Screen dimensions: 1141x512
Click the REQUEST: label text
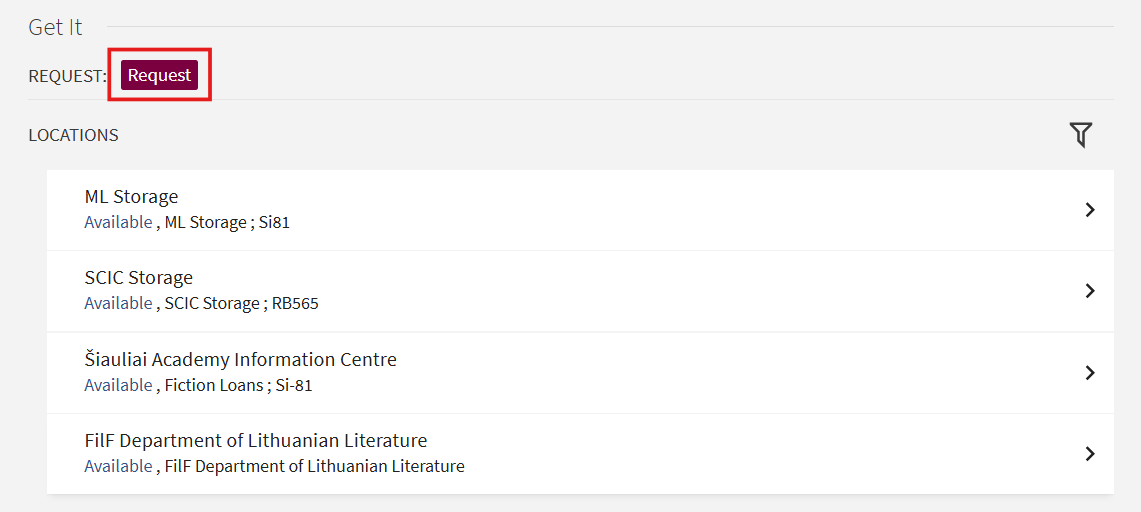[x=67, y=76]
